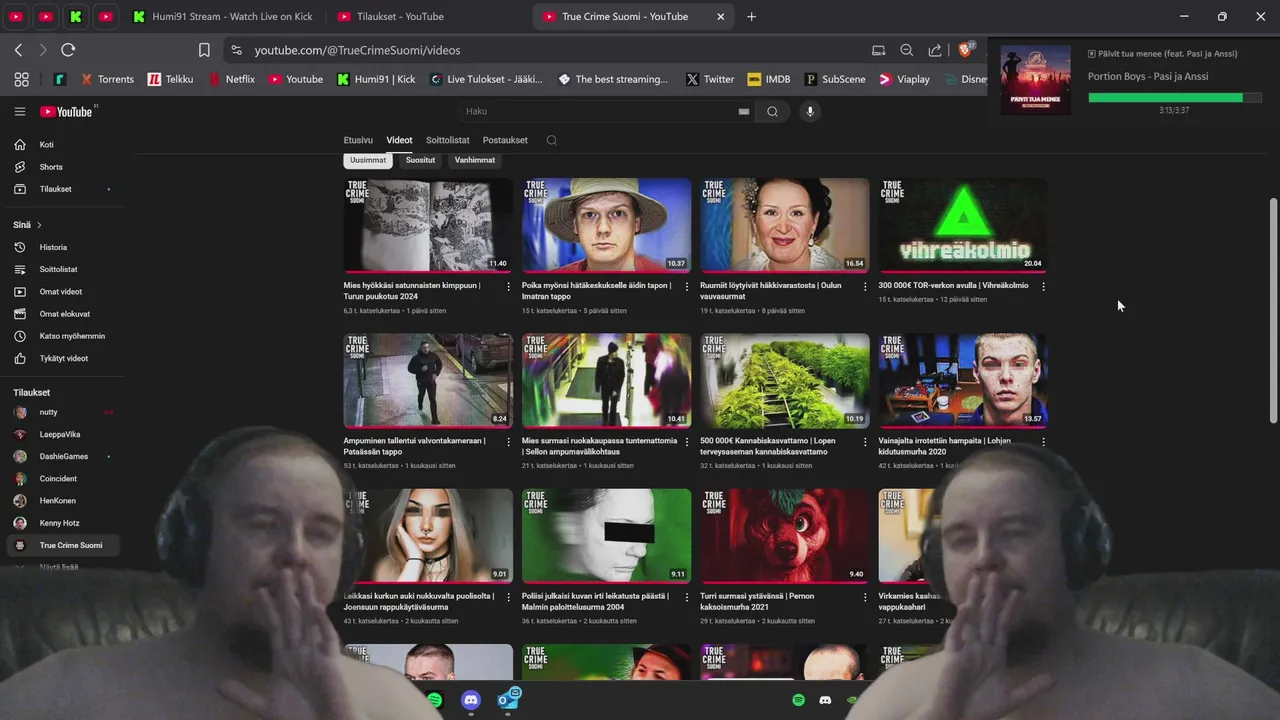Open the Oulun vauvasurmat video thumbnail

[x=784, y=225]
